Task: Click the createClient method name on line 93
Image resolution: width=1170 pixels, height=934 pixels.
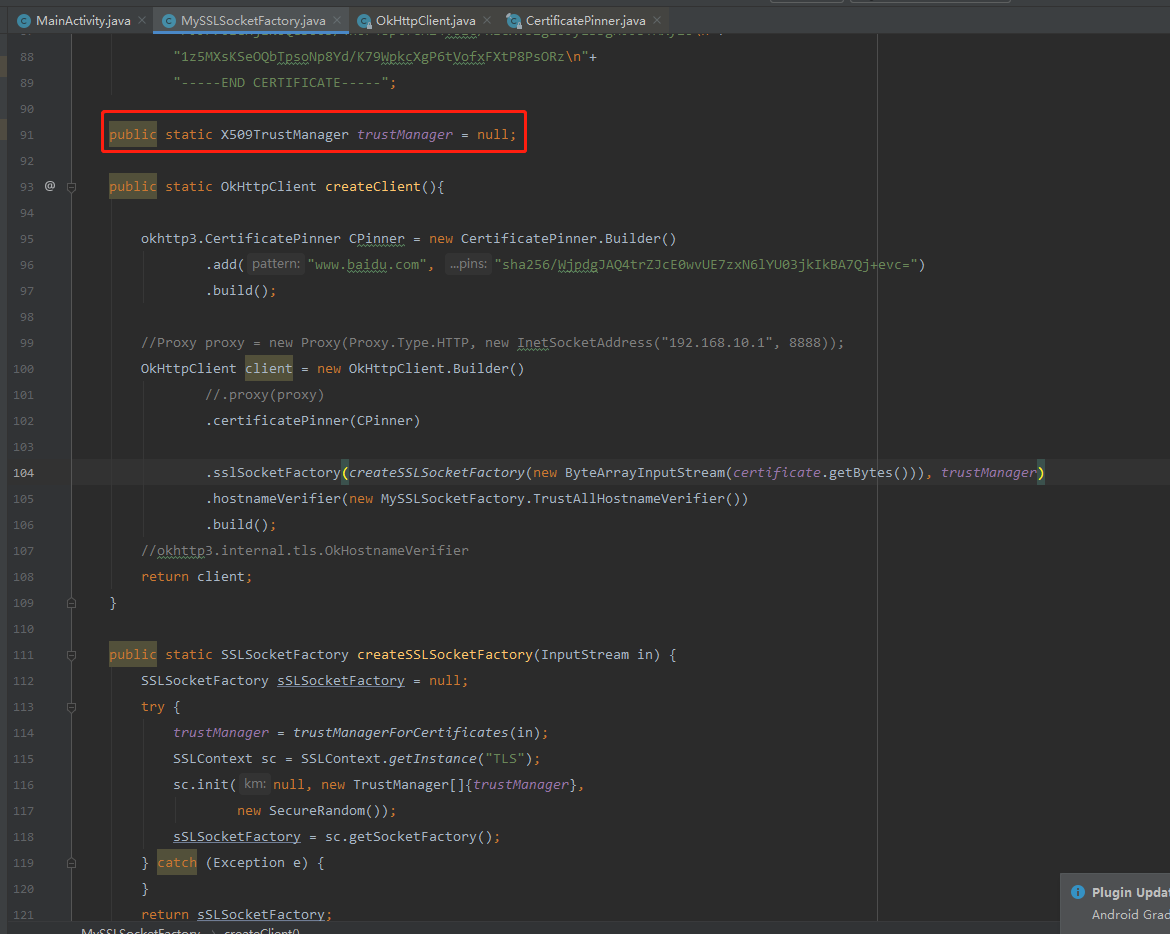Action: click(372, 187)
